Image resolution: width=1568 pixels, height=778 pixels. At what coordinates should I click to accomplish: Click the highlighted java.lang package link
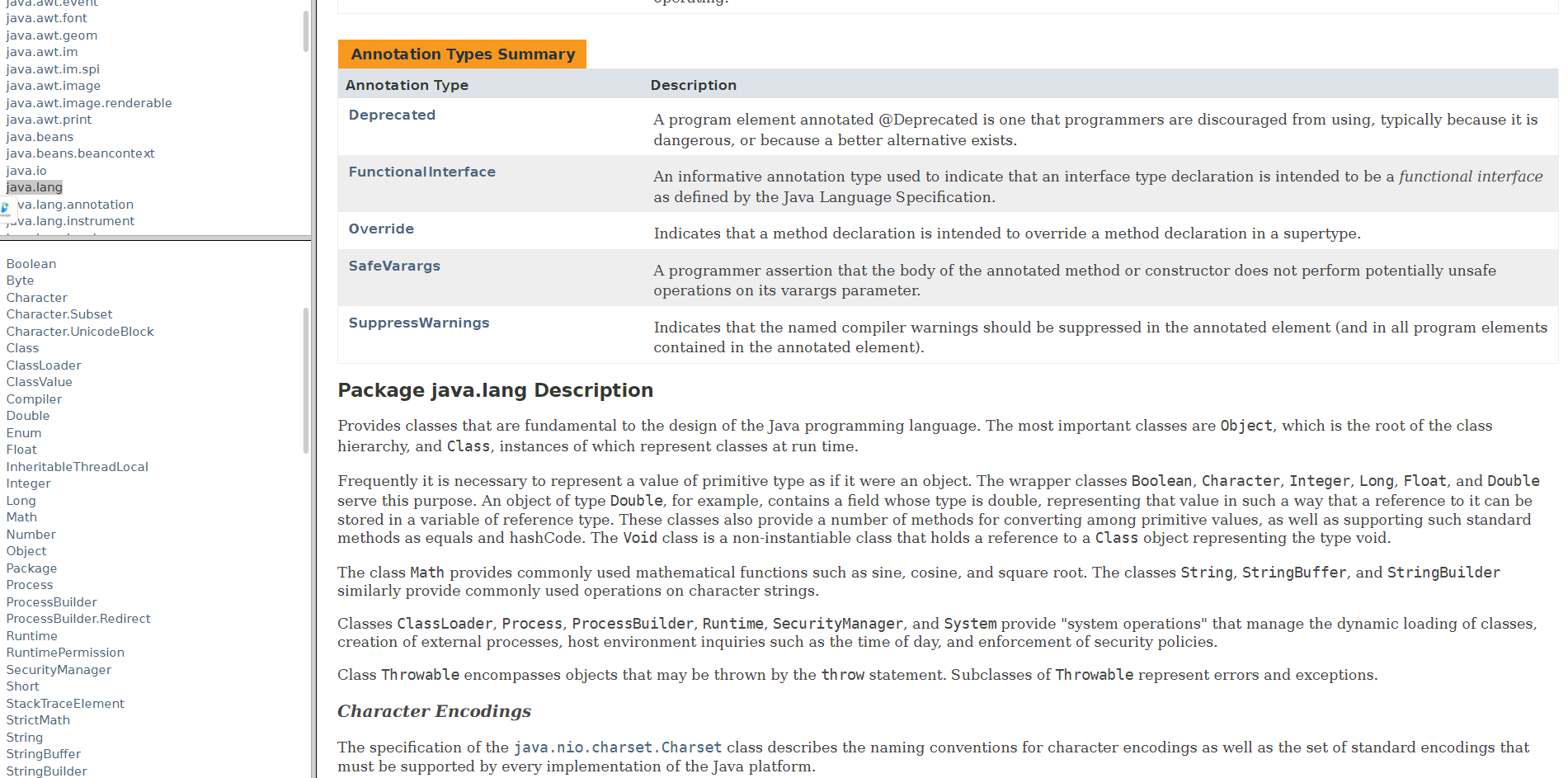point(34,187)
